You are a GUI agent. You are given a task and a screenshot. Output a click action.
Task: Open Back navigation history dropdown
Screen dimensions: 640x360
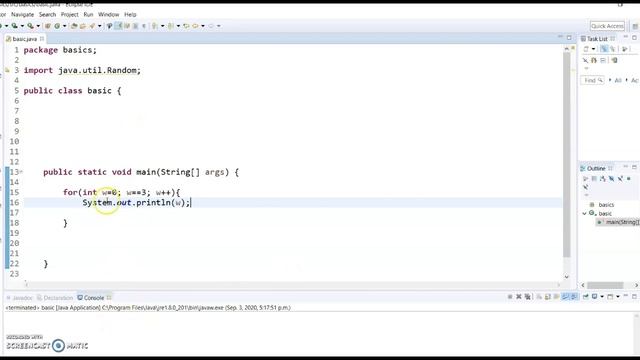coord(203,26)
